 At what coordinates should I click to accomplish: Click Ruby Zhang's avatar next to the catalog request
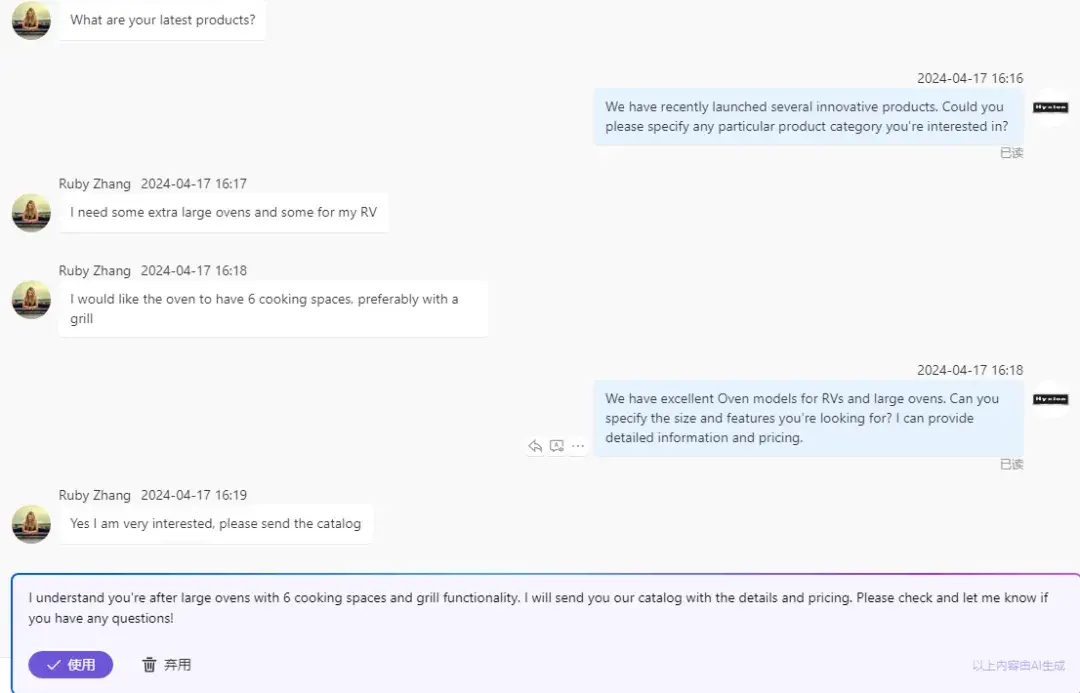click(31, 524)
